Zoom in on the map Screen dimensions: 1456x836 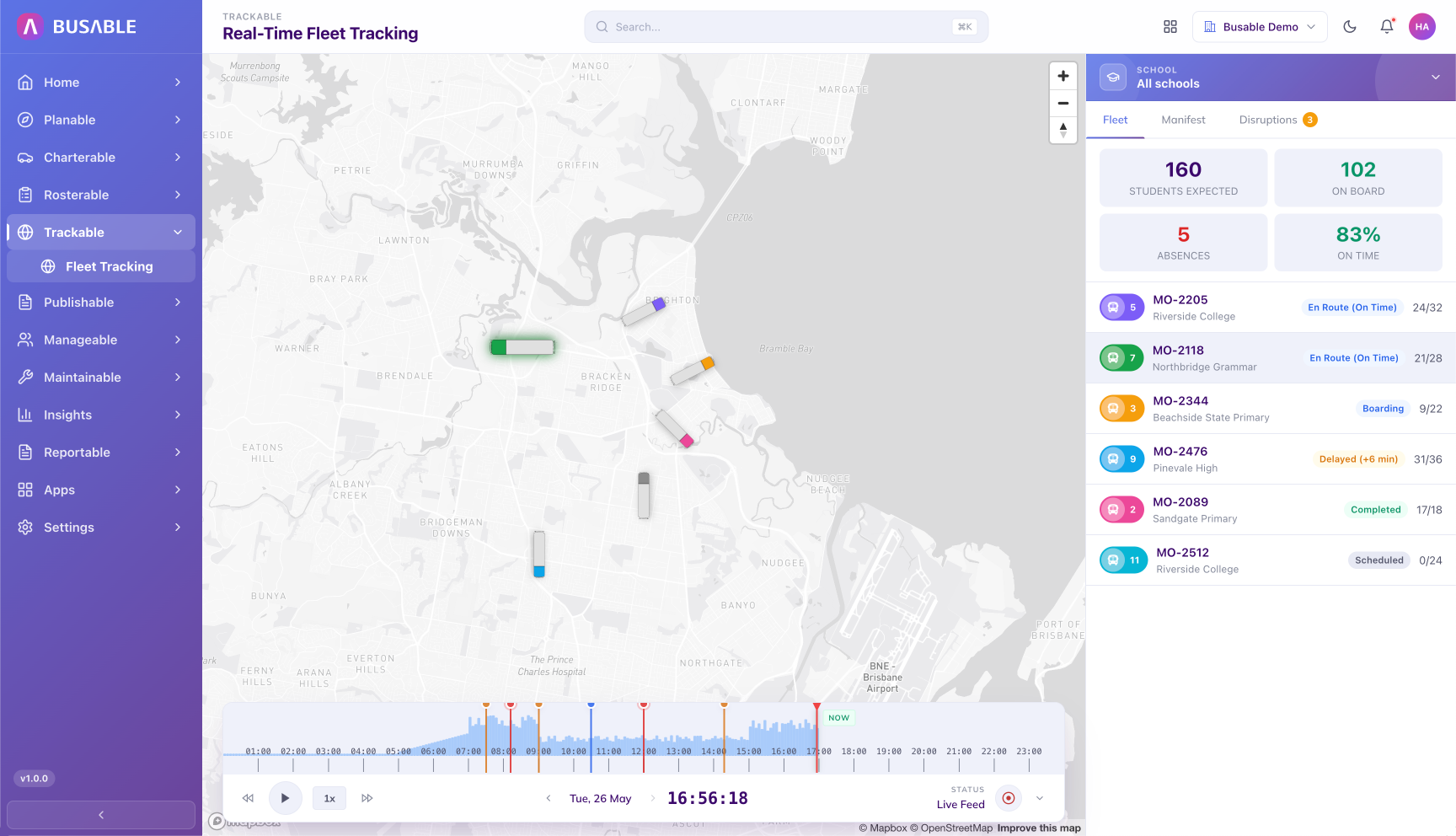click(1063, 76)
